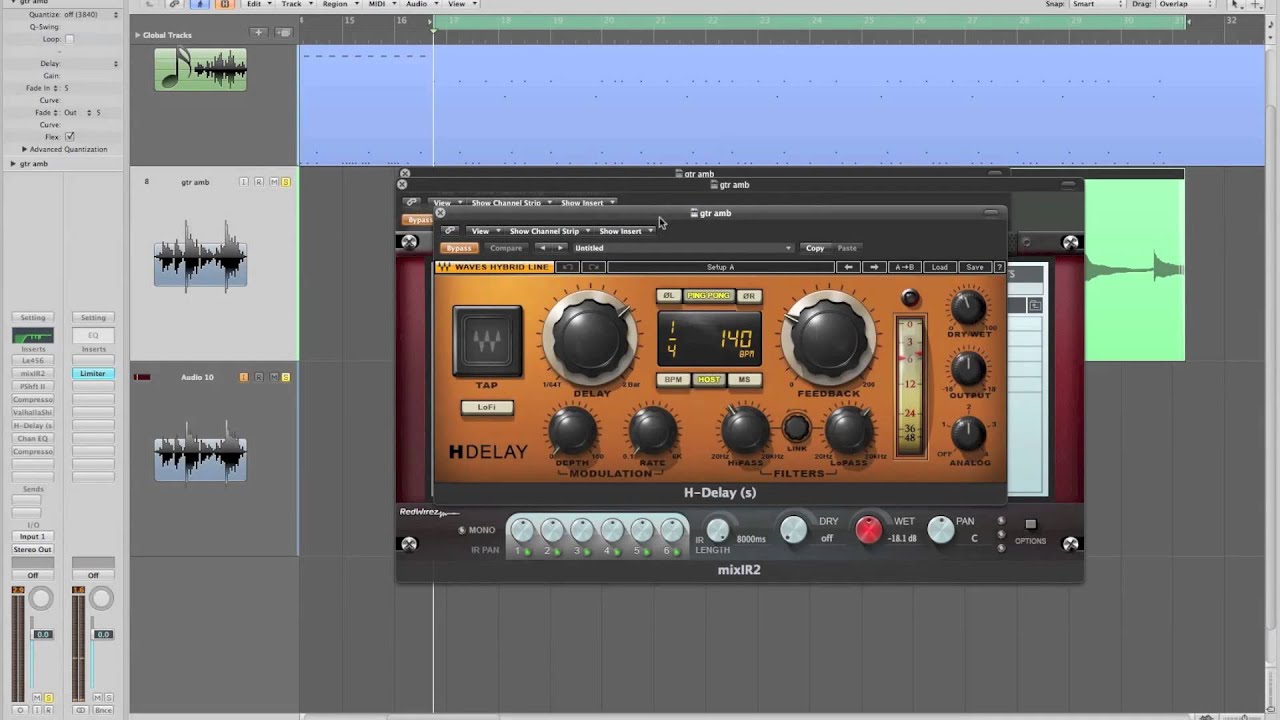Open Show Insert dropdown in H-Delay
Image resolution: width=1280 pixels, height=720 pixels.
point(626,231)
